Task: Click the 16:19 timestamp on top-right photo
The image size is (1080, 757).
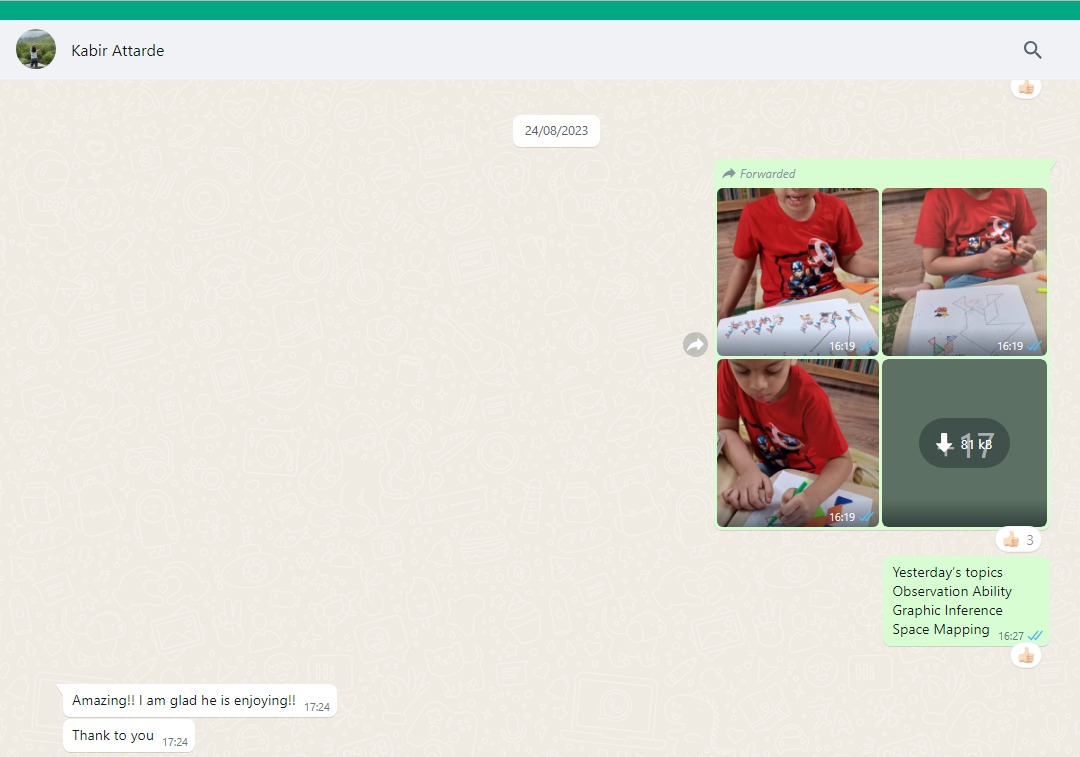Action: pos(1009,346)
